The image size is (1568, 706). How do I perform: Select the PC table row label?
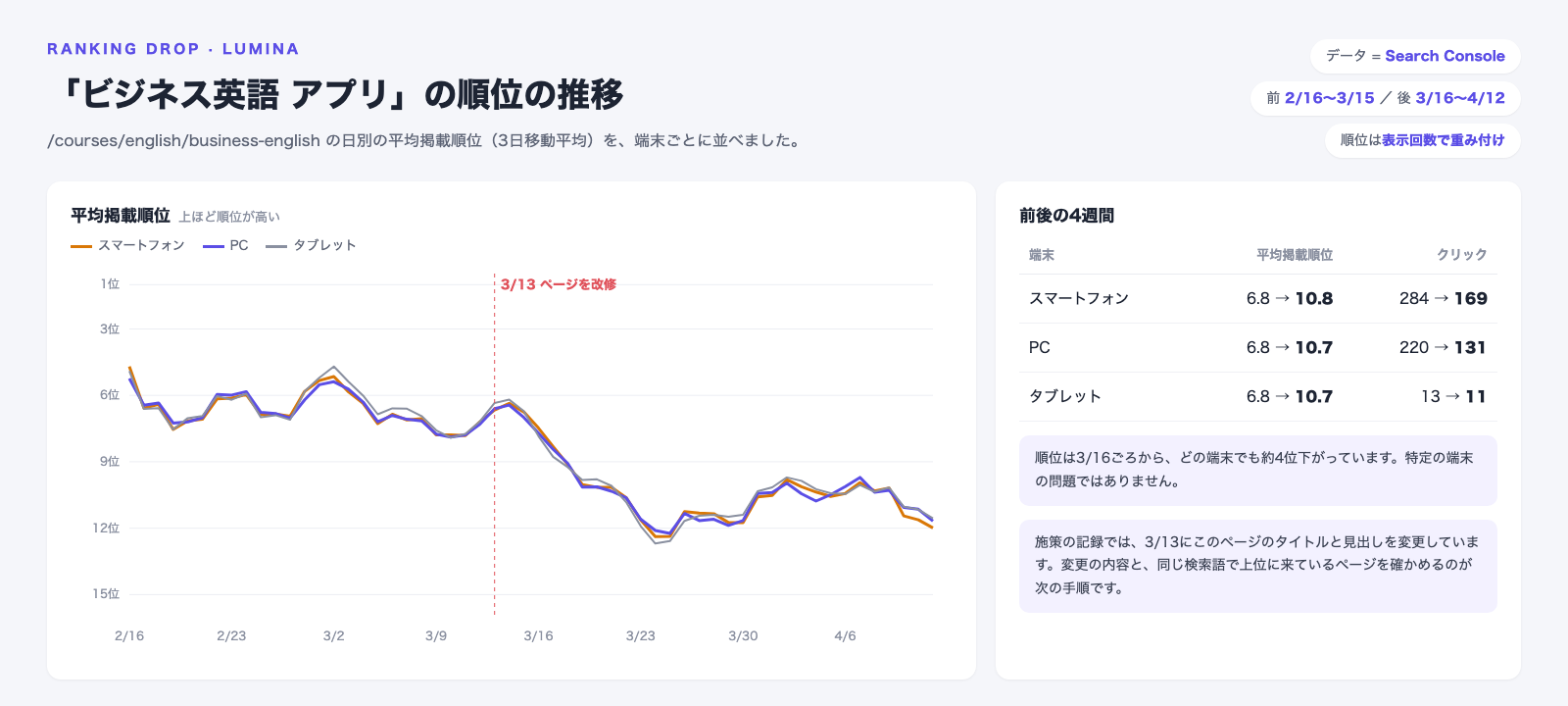[1040, 347]
